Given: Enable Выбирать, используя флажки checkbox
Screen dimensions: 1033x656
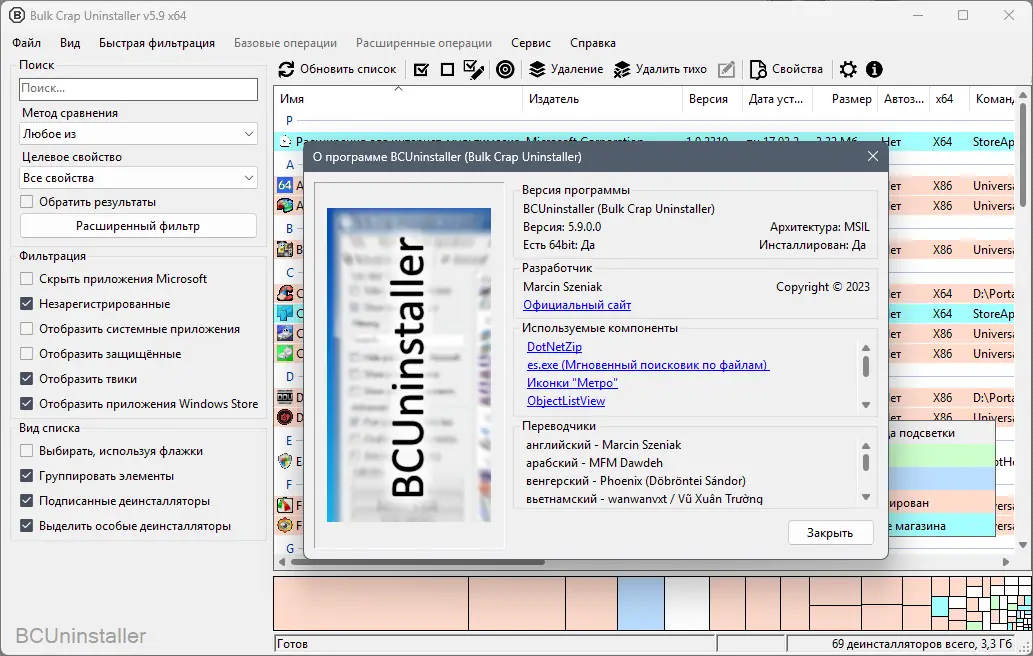Looking at the screenshot, I should pyautogui.click(x=26, y=451).
